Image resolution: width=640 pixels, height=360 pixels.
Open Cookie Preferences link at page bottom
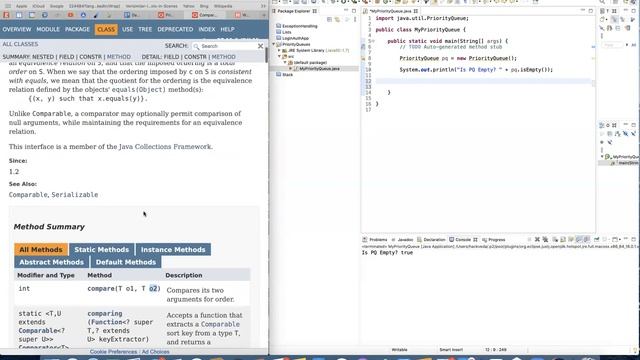[x=113, y=352]
